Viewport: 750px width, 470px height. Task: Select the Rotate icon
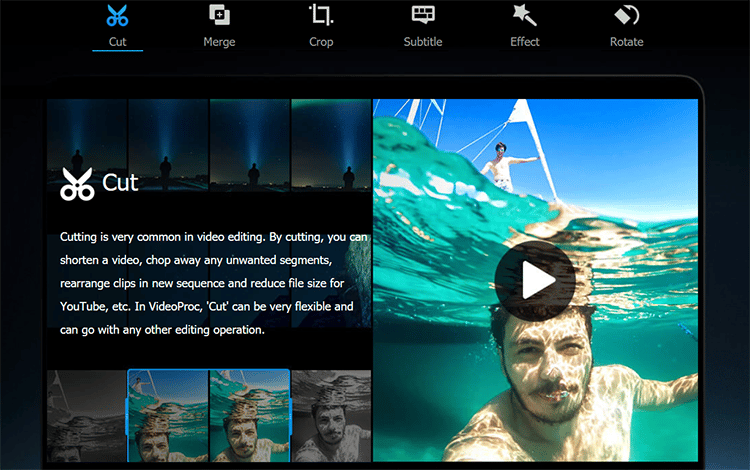(x=626, y=15)
